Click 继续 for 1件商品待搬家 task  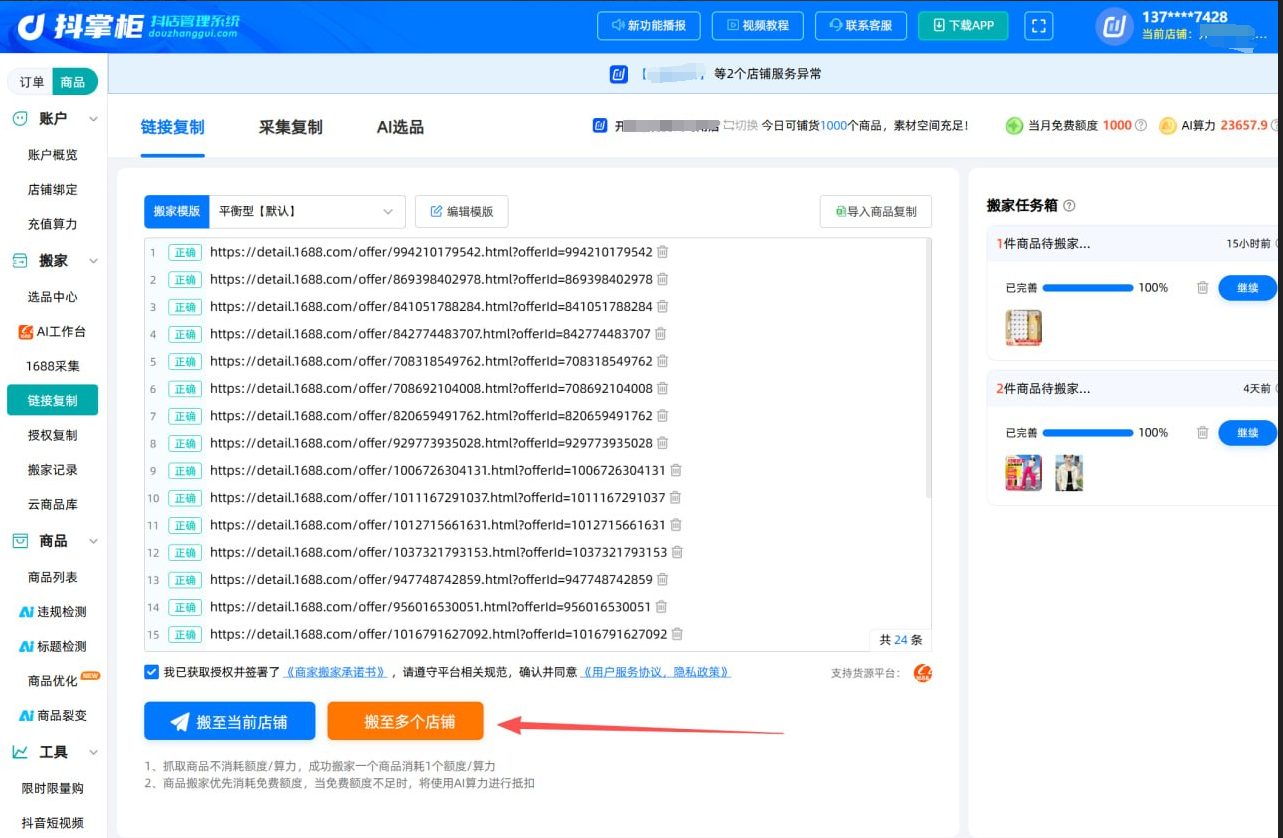click(x=1248, y=288)
